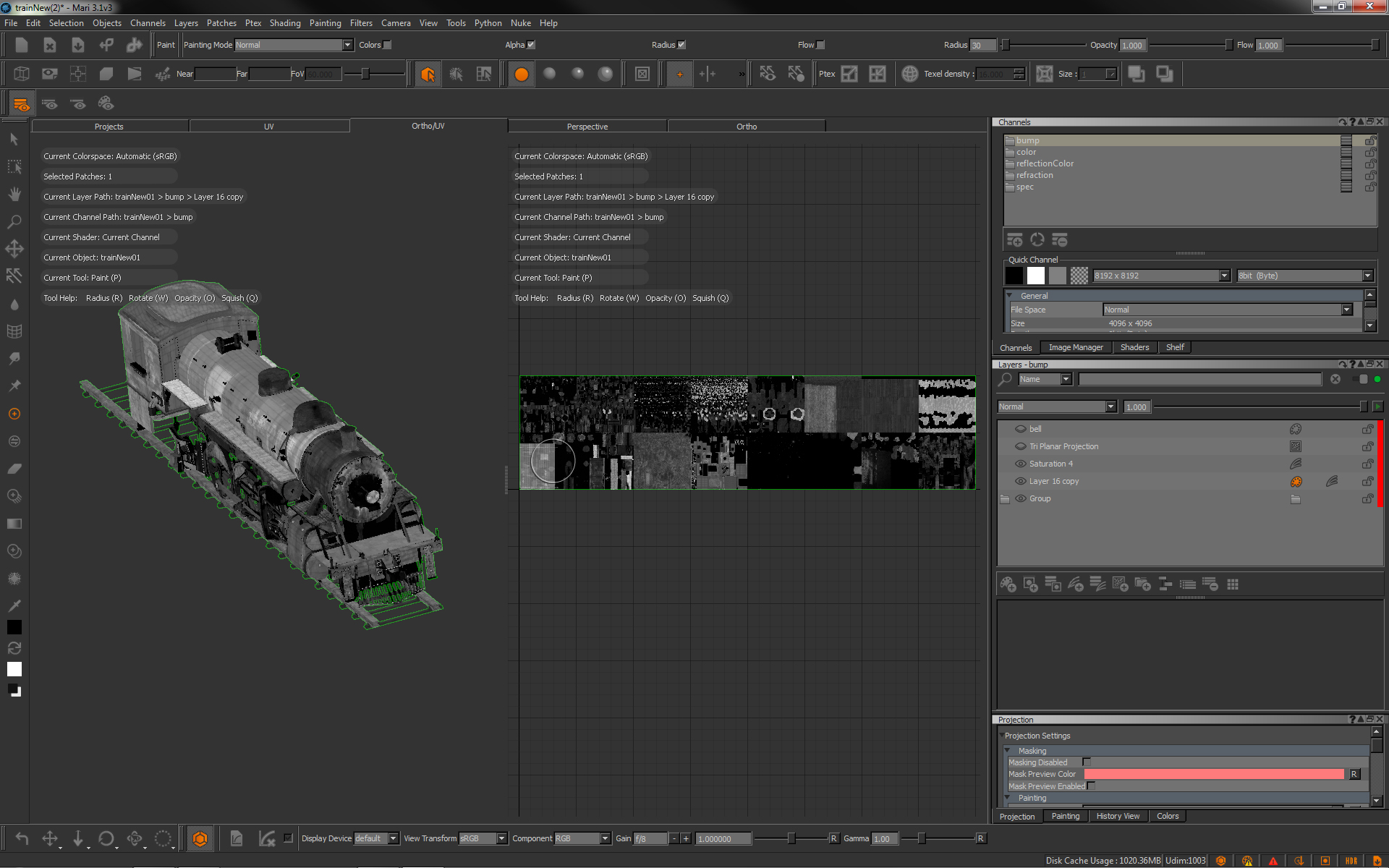The height and width of the screenshot is (868, 1389).
Task: Uncheck the Radius checkbox
Action: (x=681, y=45)
